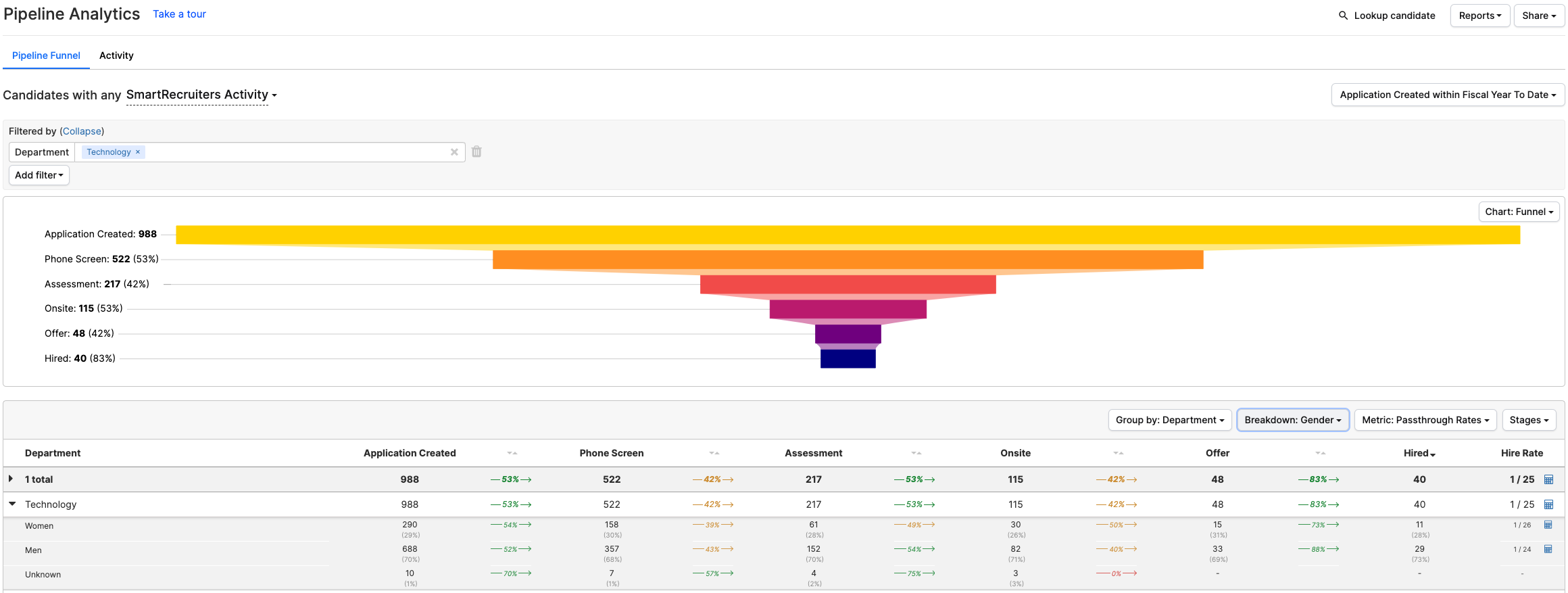Viewport: 1568px width, 593px height.
Task: Expand the 1 total row
Action: pos(11,479)
